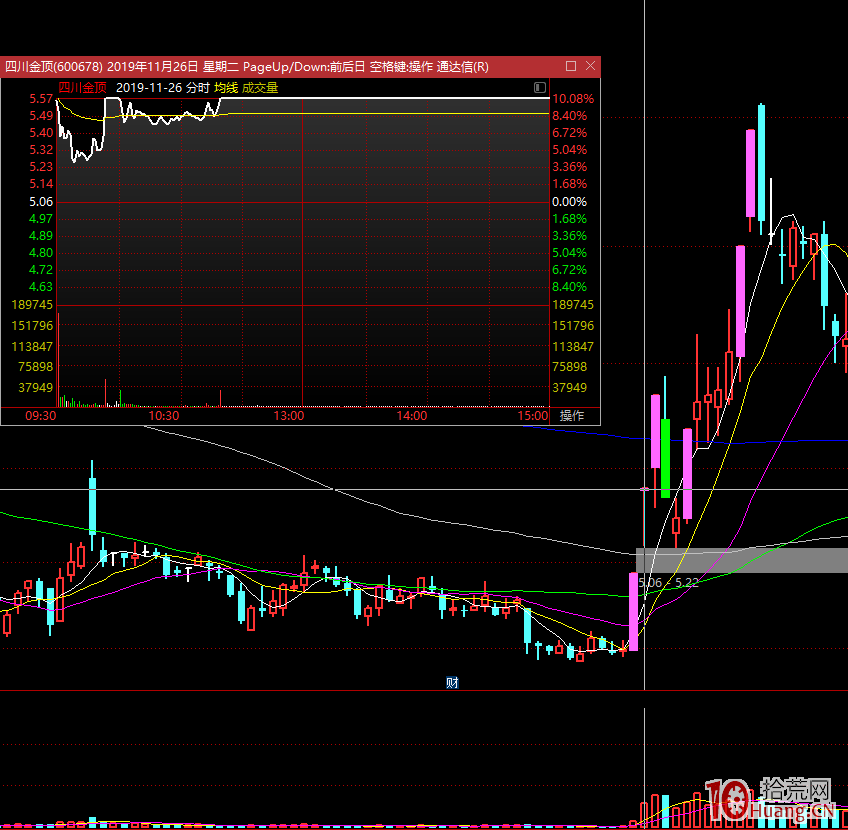Click the 10:30 time axis label
This screenshot has height=830, width=848.
[164, 416]
